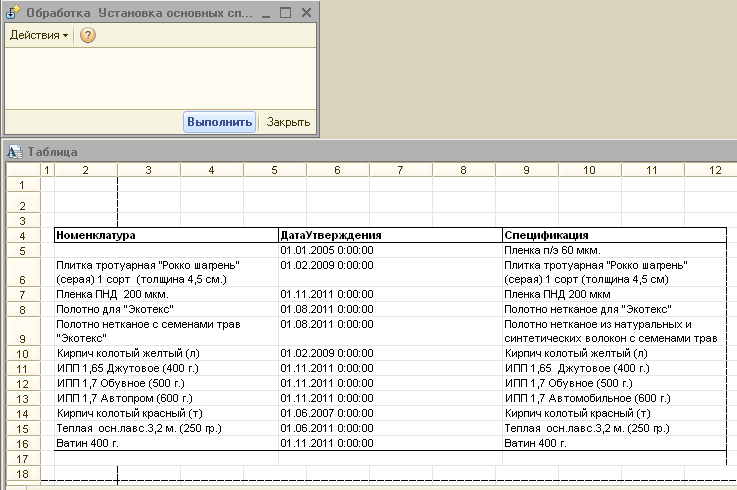Select the ДатаУтверждения header cell
The image size is (737, 490).
pyautogui.click(x=390, y=235)
